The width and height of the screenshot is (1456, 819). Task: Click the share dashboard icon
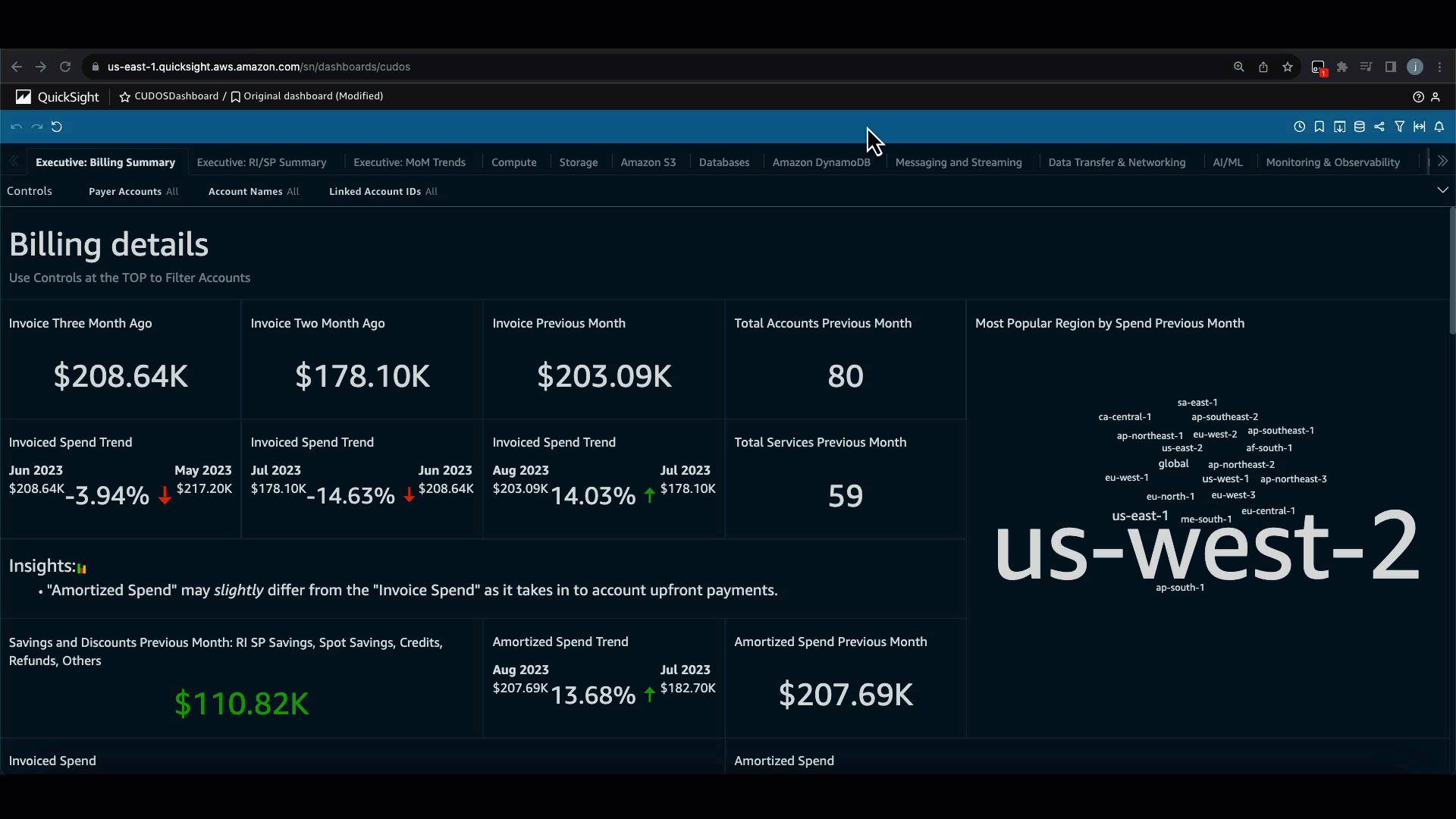tap(1379, 127)
